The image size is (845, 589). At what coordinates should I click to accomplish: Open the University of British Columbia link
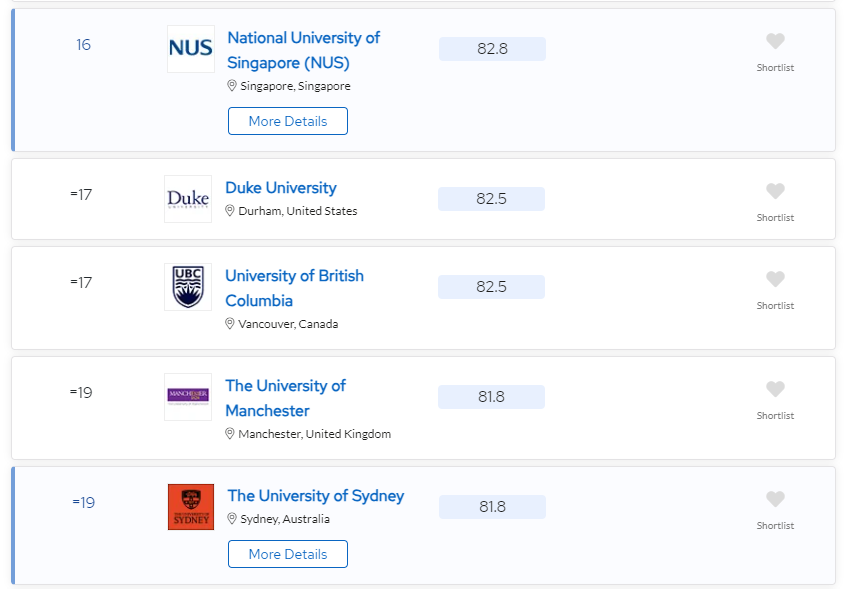click(294, 288)
